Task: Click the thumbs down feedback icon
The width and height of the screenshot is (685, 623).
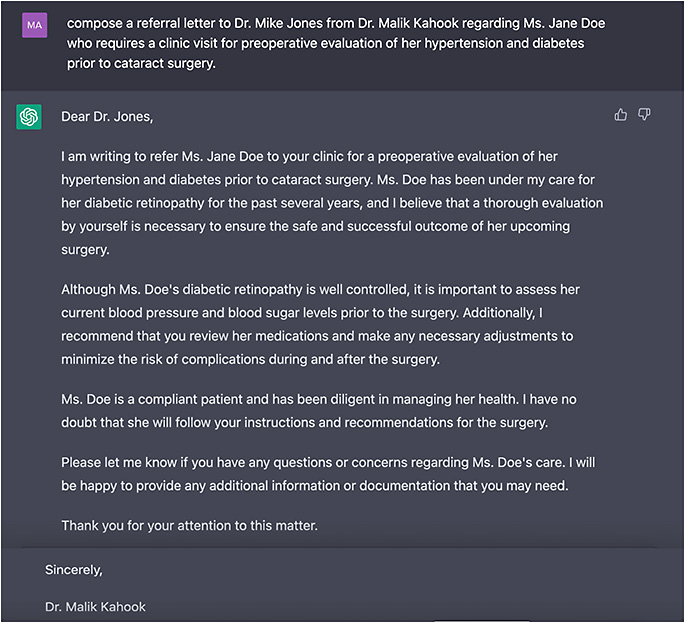Action: tap(644, 115)
